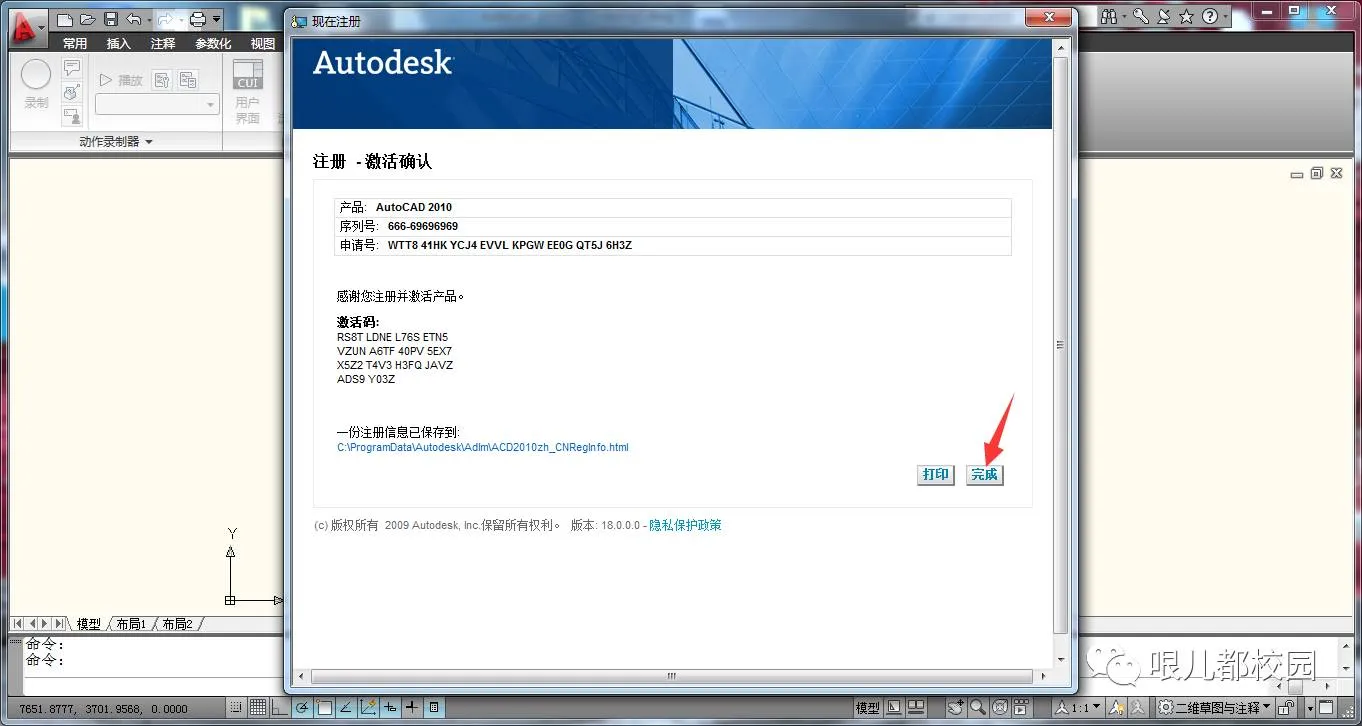
Task: Toggle Lineweight display in the status bar
Action: pyautogui.click(x=412, y=708)
